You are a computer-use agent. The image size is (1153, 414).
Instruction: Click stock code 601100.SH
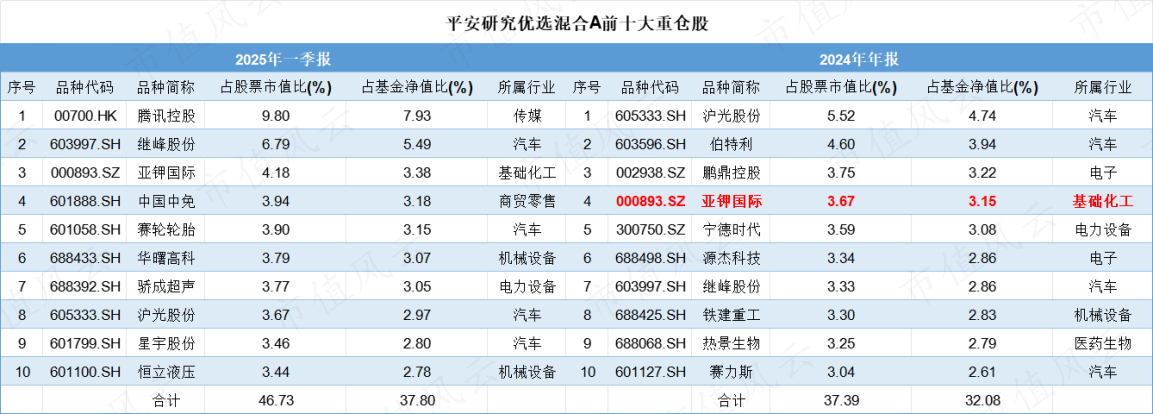point(85,372)
